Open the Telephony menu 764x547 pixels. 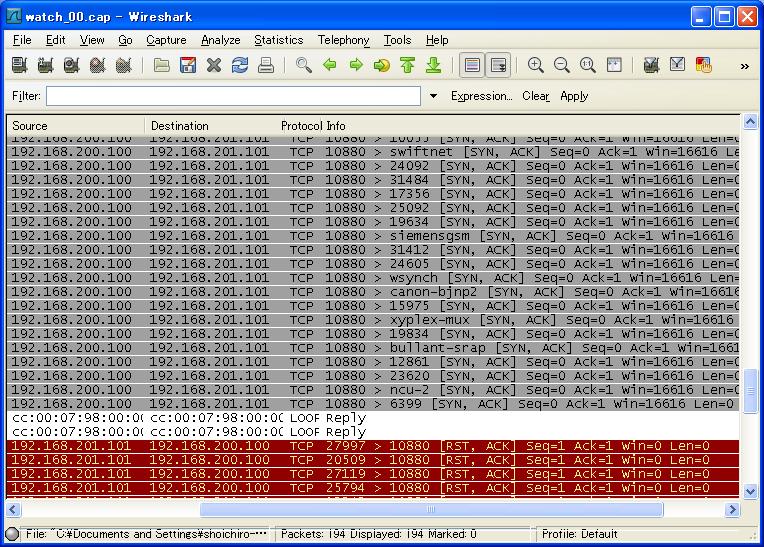click(x=344, y=40)
